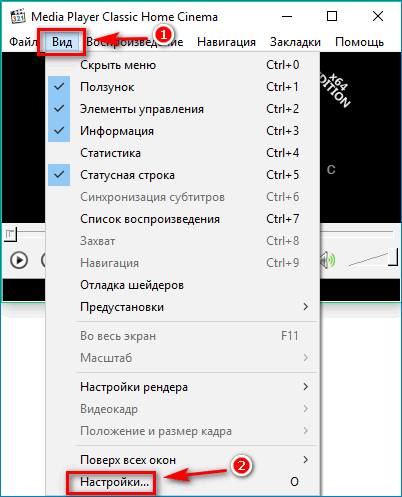Select the Захват Ctrl+8 entry

click(x=183, y=241)
